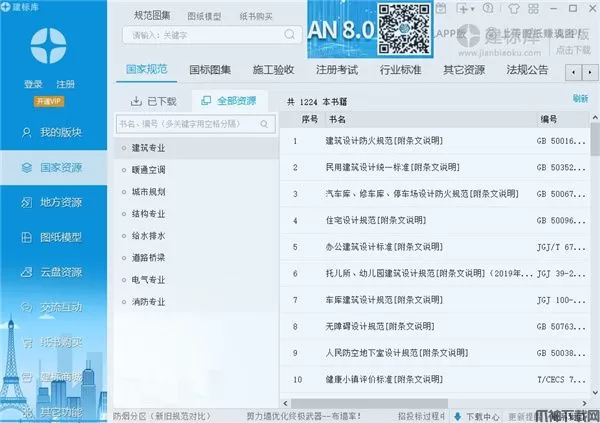Click the calendar sign-in icon in title bar

coord(441,8)
